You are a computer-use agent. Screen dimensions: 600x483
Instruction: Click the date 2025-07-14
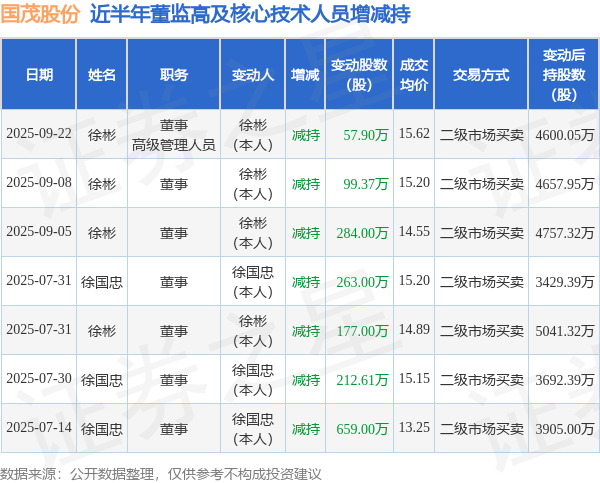coord(39,428)
